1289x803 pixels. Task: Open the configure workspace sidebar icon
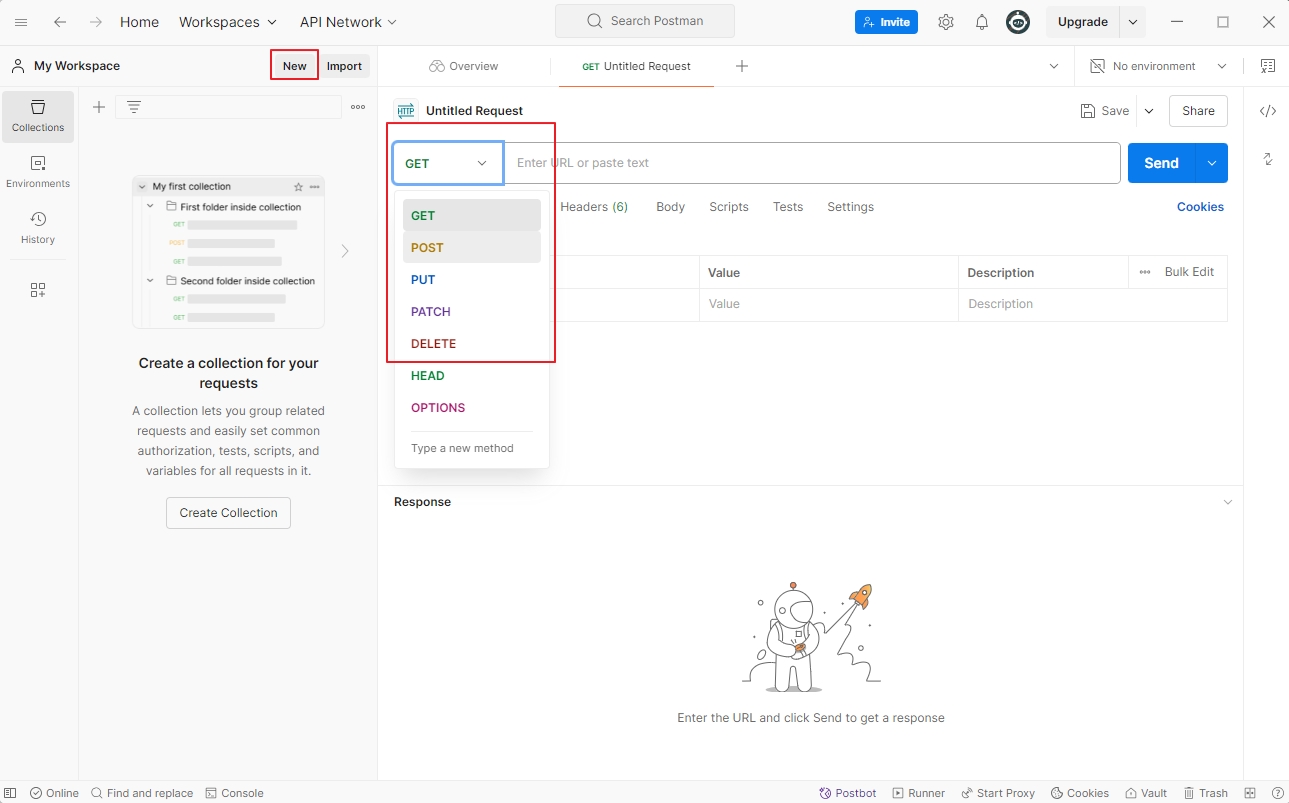[38, 290]
